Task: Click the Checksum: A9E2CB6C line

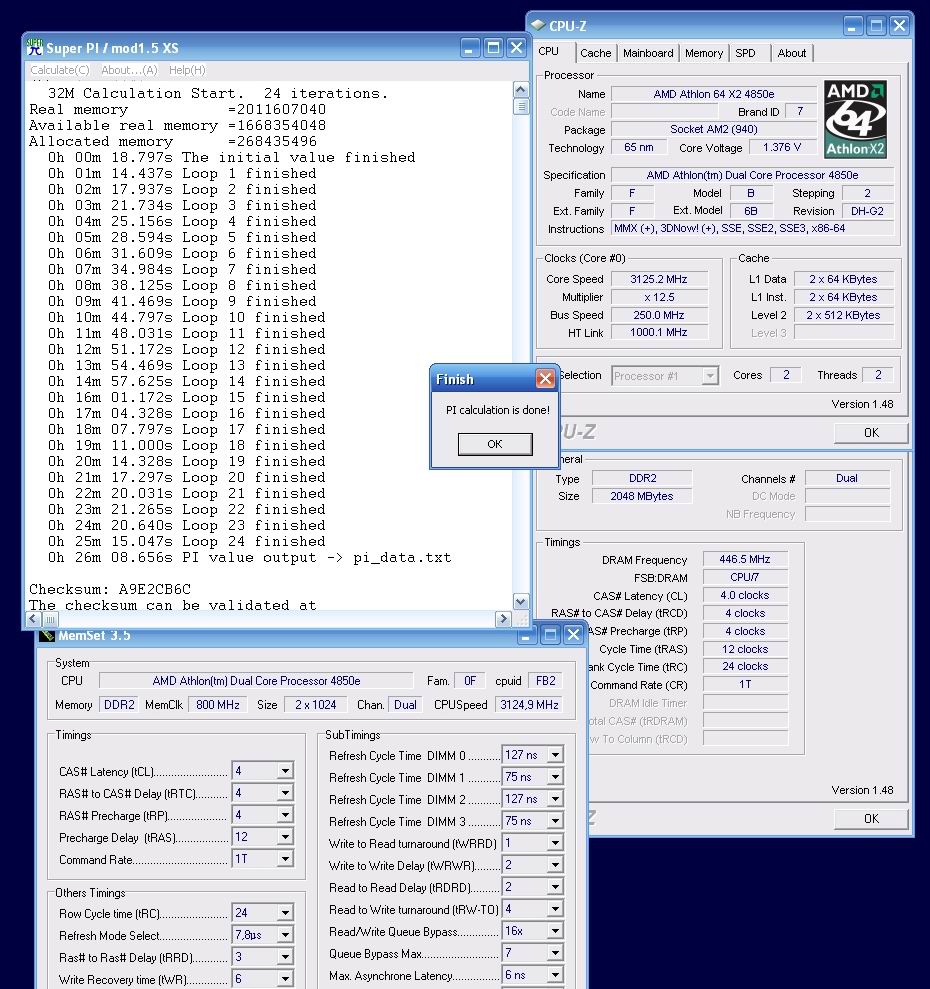Action: pyautogui.click(x=110, y=589)
